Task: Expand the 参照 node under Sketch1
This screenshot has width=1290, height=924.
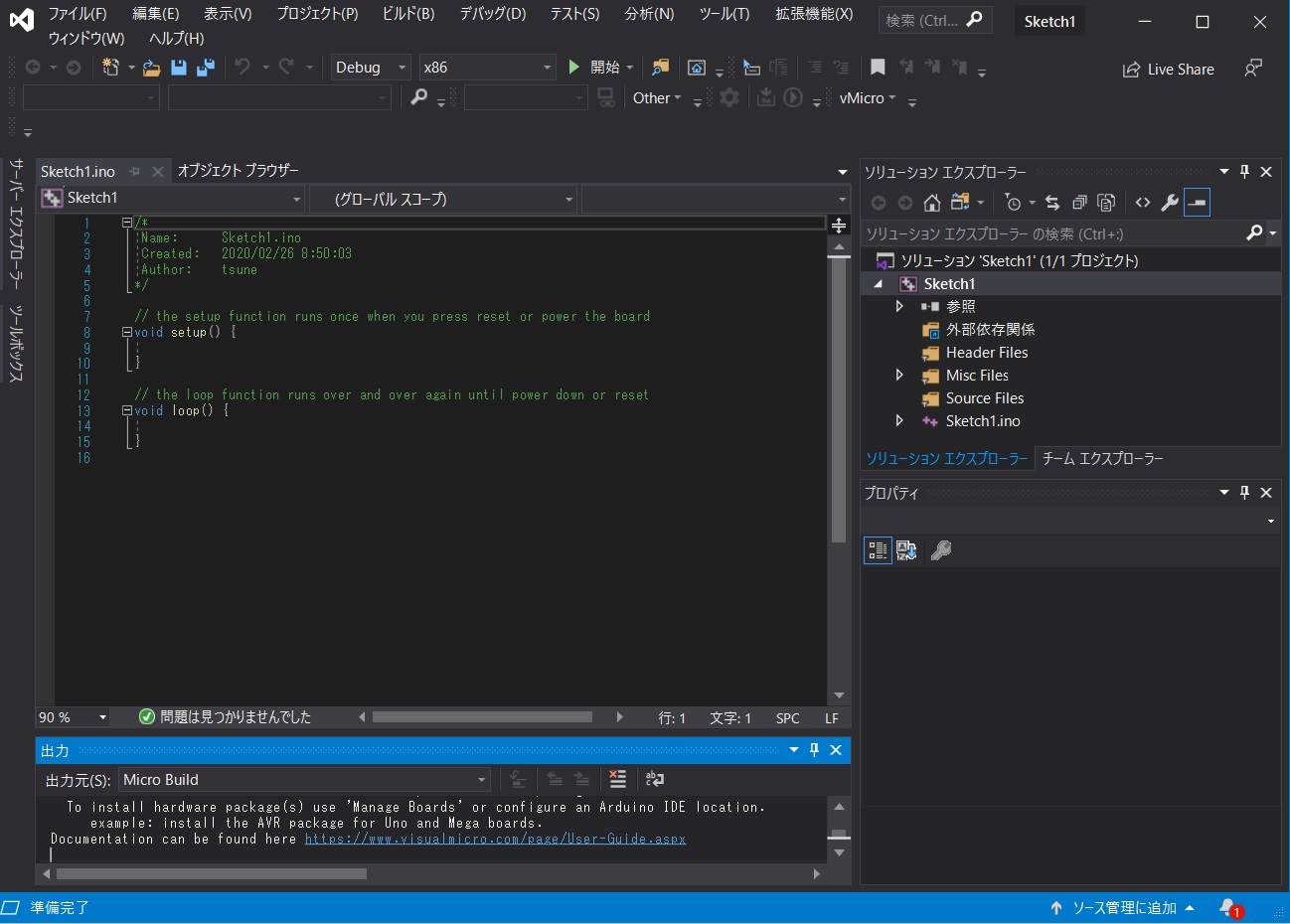Action: click(x=899, y=306)
